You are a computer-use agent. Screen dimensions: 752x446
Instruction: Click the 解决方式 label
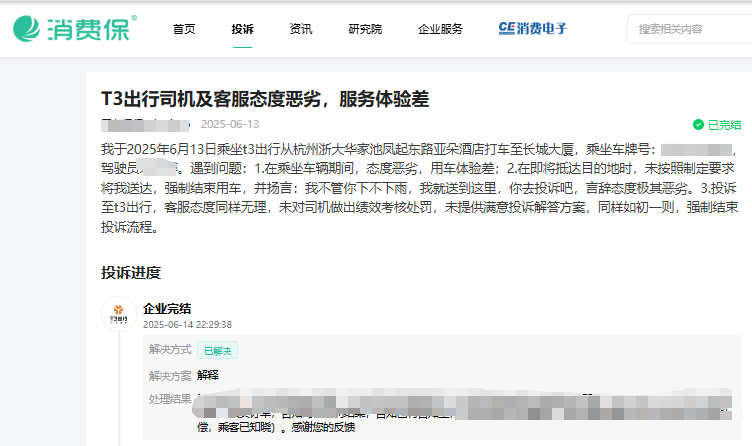pyautogui.click(x=170, y=350)
